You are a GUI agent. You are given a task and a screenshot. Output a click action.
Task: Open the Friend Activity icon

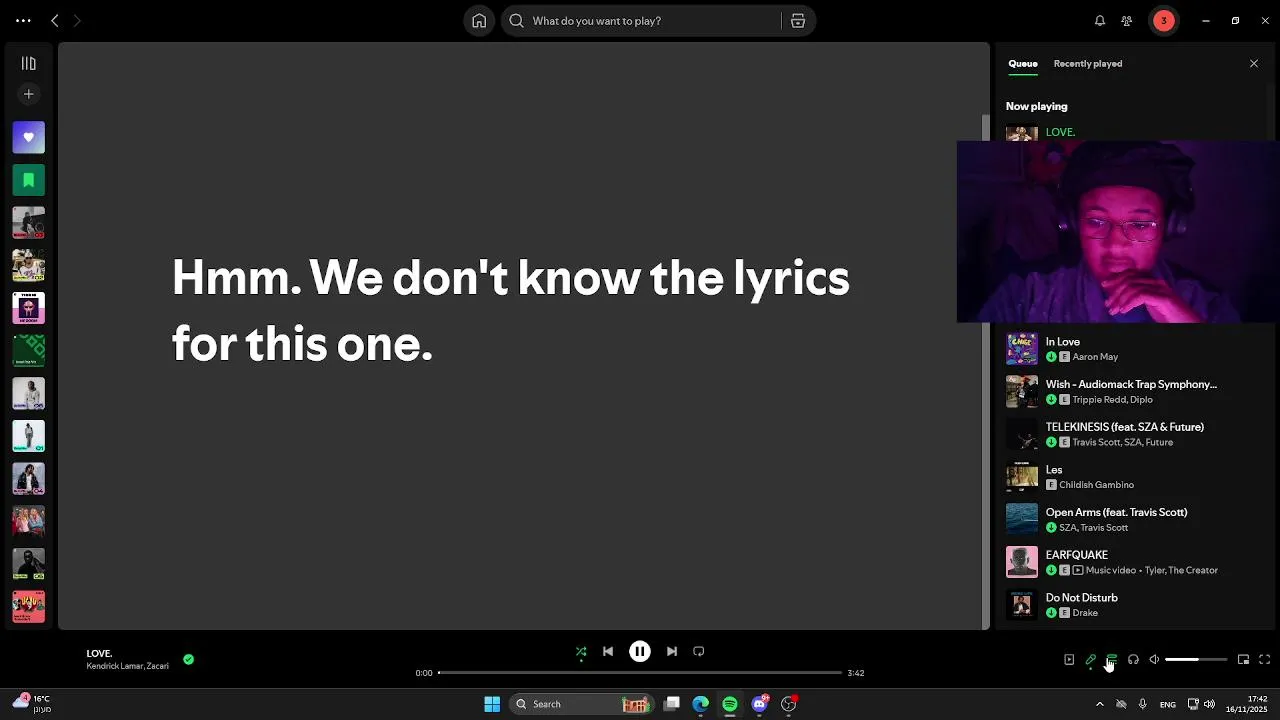tap(1127, 20)
